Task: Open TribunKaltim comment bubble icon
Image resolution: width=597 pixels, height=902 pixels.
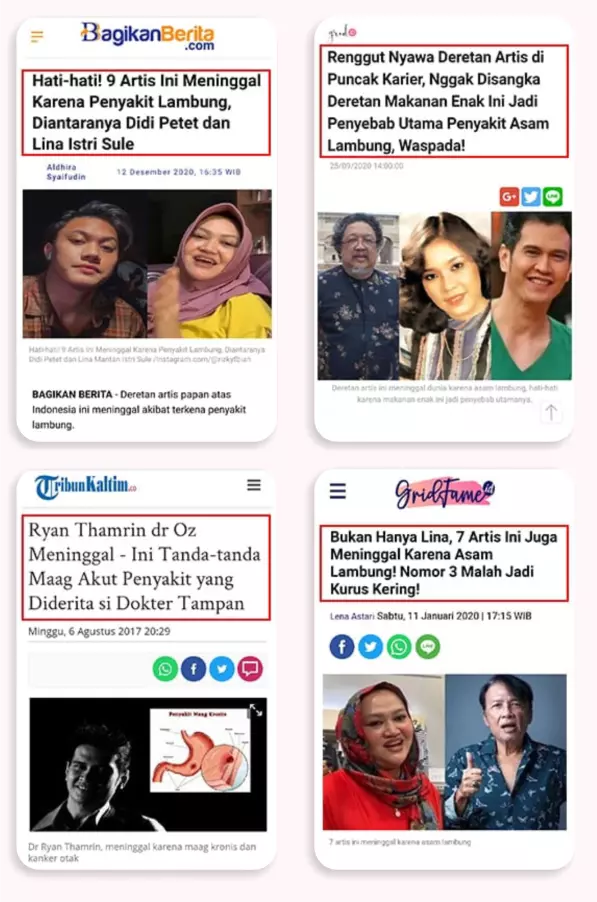Action: coord(250,669)
